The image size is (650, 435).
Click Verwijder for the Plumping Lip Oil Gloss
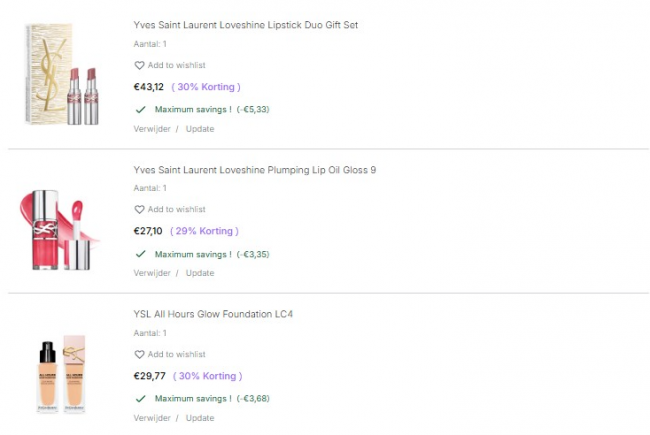click(152, 273)
